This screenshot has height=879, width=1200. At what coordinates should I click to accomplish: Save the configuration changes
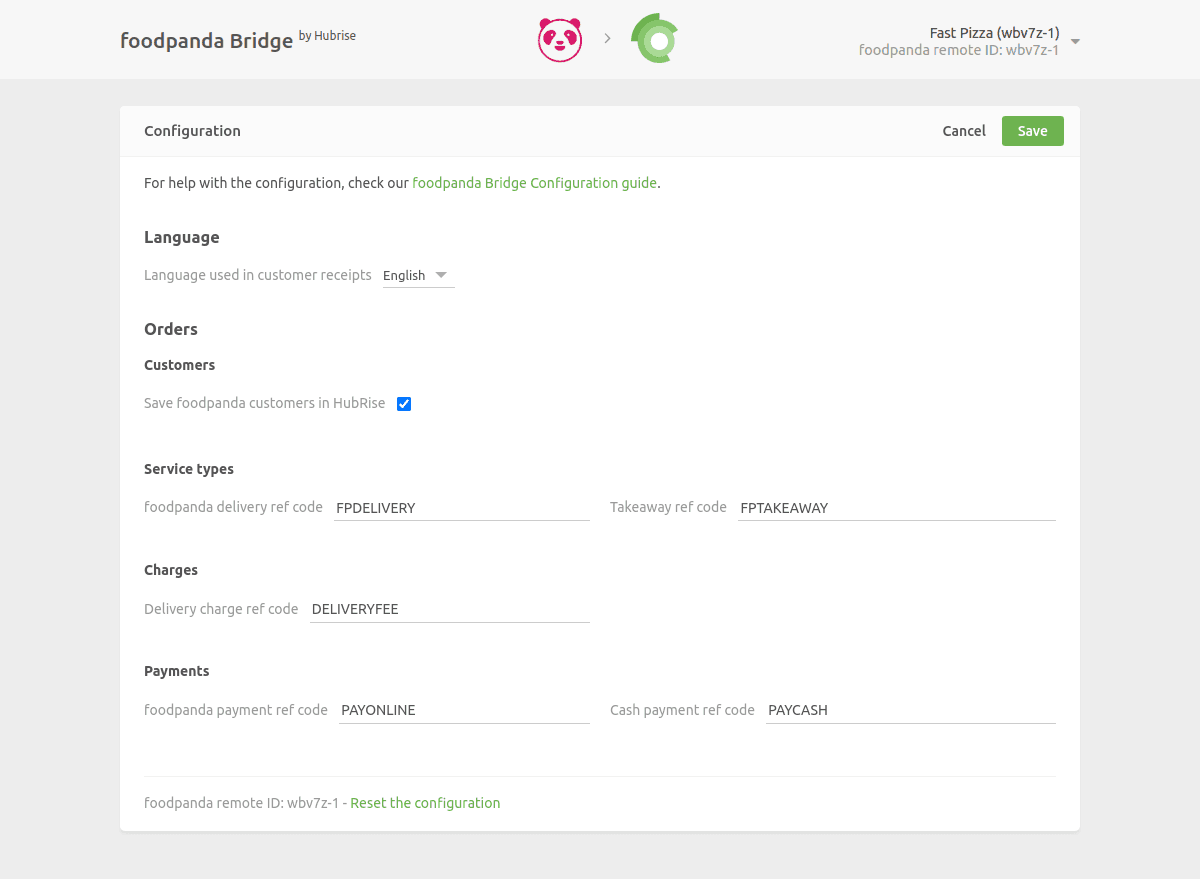1032,131
